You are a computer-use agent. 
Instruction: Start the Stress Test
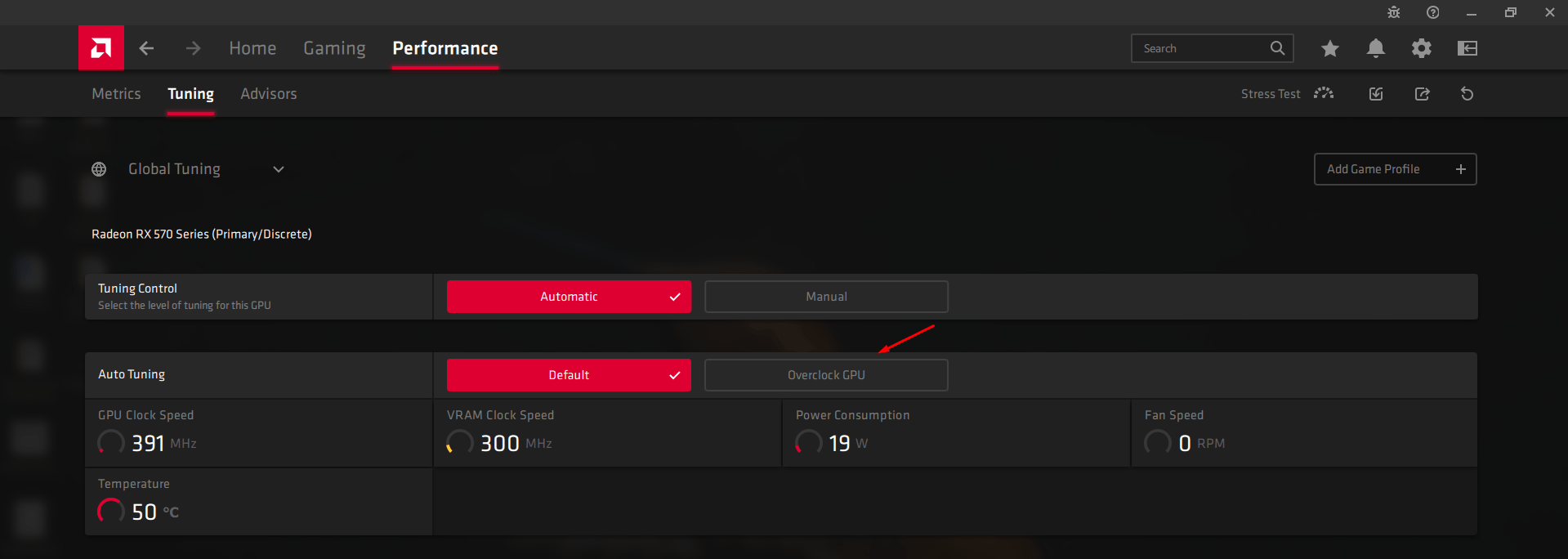1287,94
